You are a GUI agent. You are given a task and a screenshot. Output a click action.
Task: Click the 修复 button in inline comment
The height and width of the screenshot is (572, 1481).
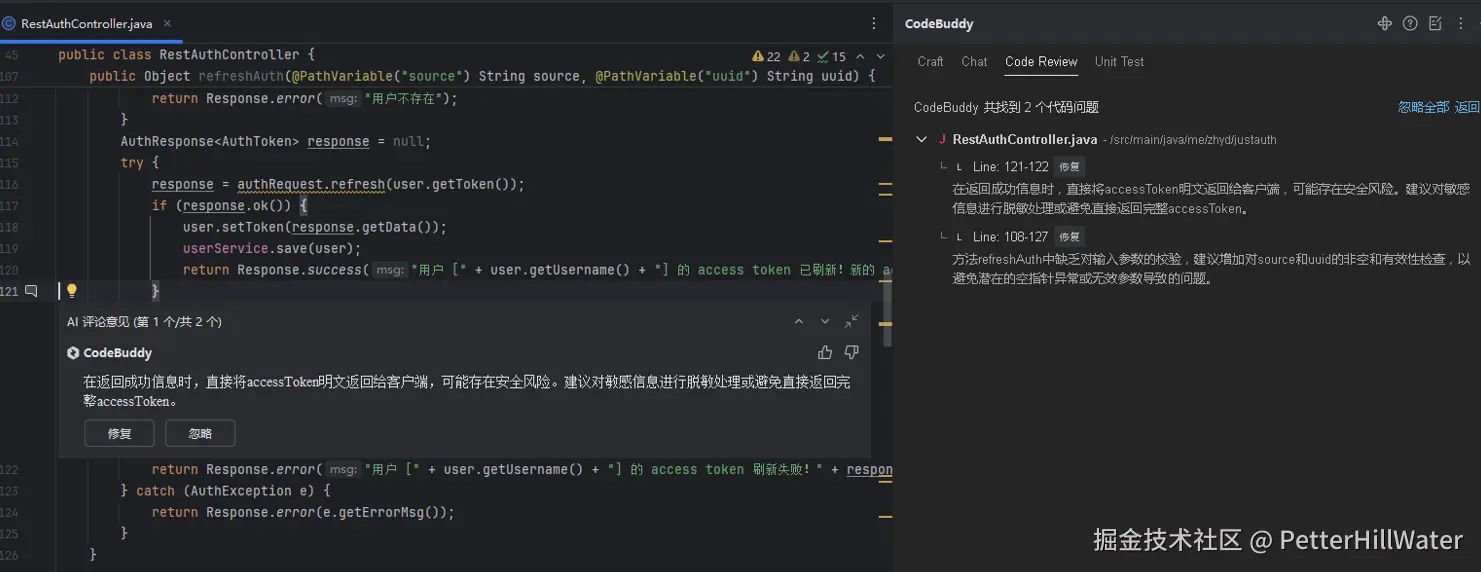[119, 433]
